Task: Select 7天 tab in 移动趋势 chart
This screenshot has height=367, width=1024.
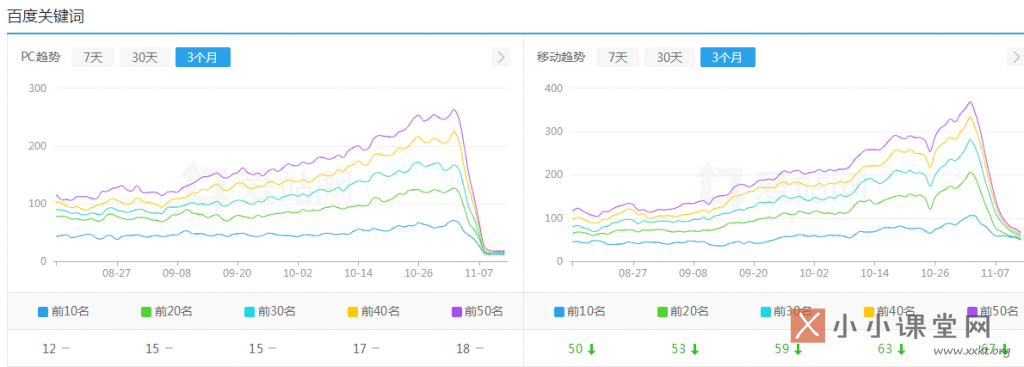Action: (x=618, y=57)
